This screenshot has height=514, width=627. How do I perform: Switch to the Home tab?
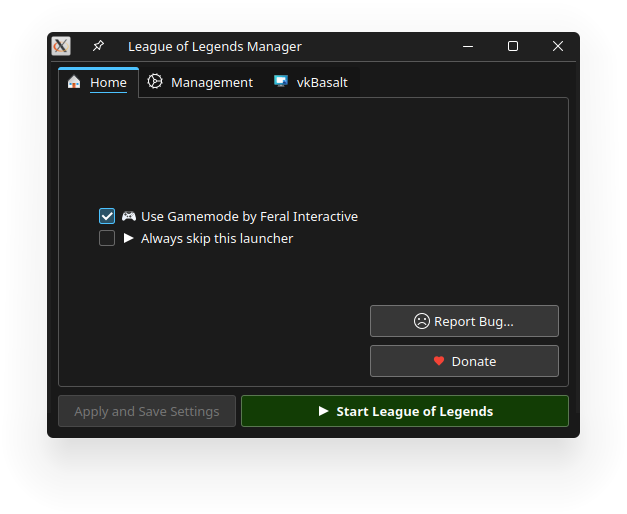[98, 82]
